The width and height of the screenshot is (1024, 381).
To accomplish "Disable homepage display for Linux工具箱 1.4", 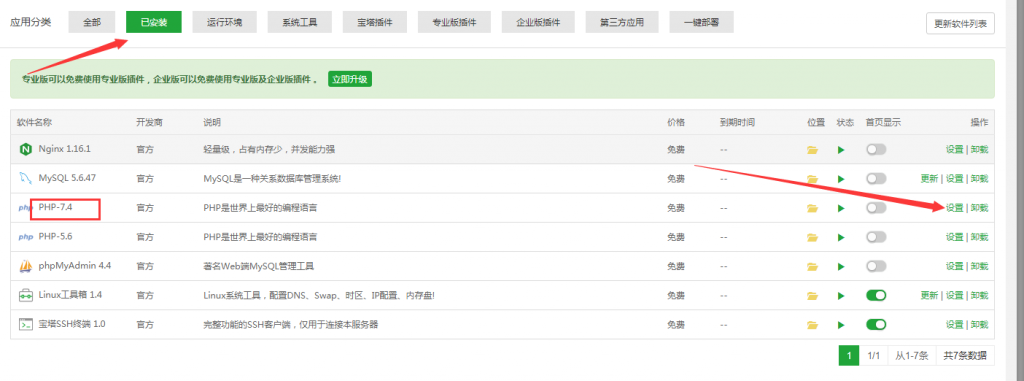I will tap(876, 295).
